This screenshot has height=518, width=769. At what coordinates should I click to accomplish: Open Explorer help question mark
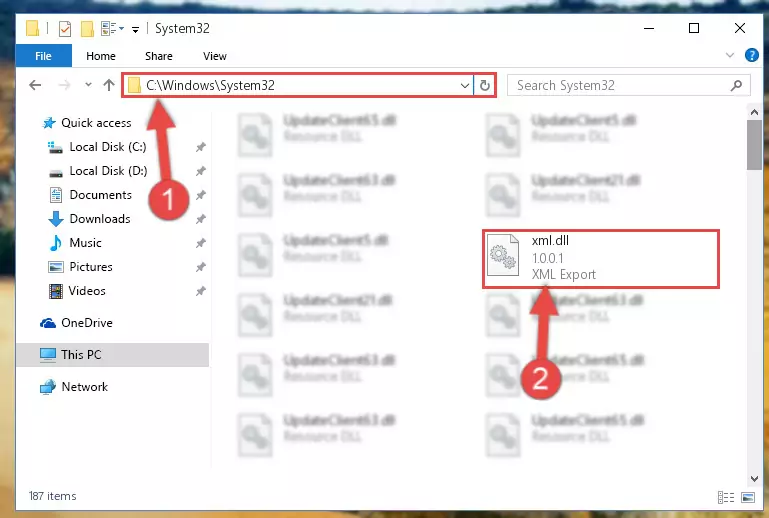pos(751,55)
